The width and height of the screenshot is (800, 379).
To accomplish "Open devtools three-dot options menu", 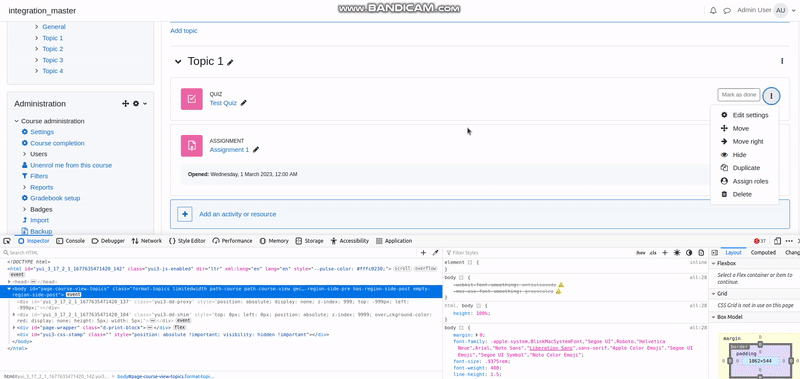I will pos(789,241).
